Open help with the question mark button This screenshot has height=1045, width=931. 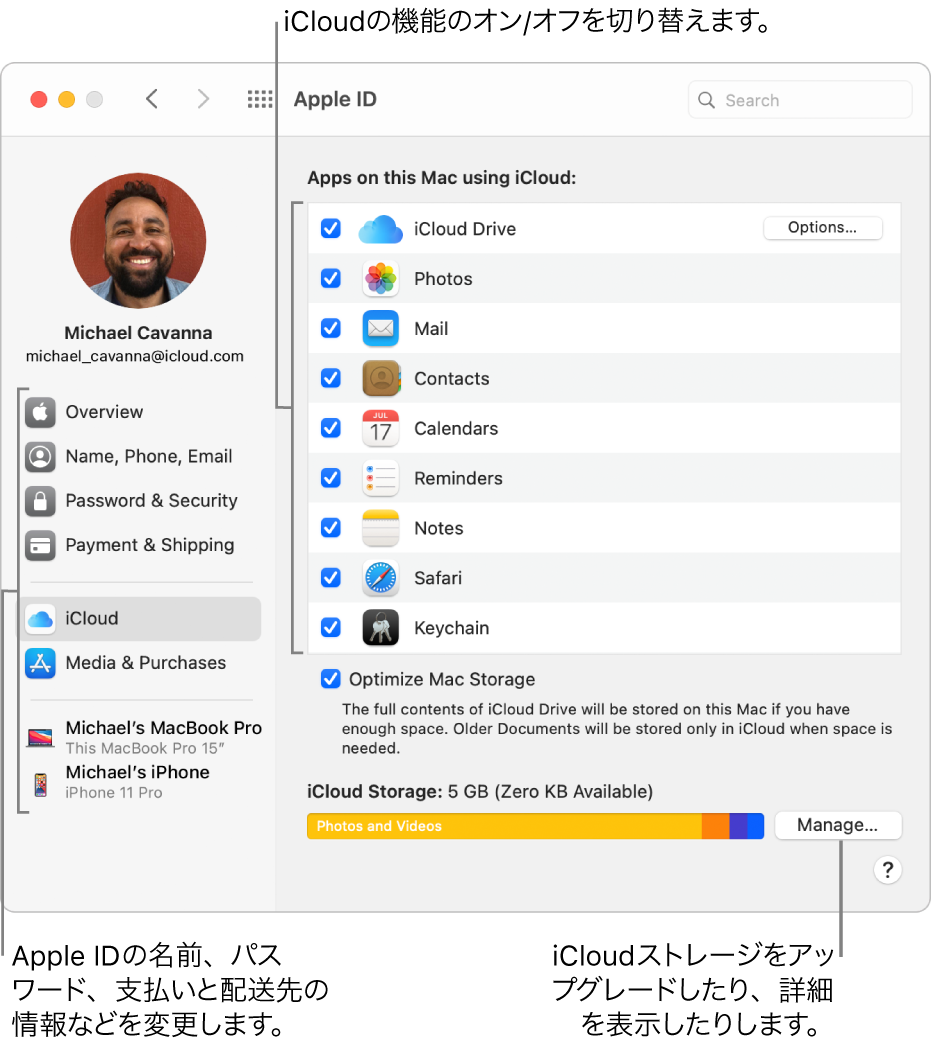888,870
